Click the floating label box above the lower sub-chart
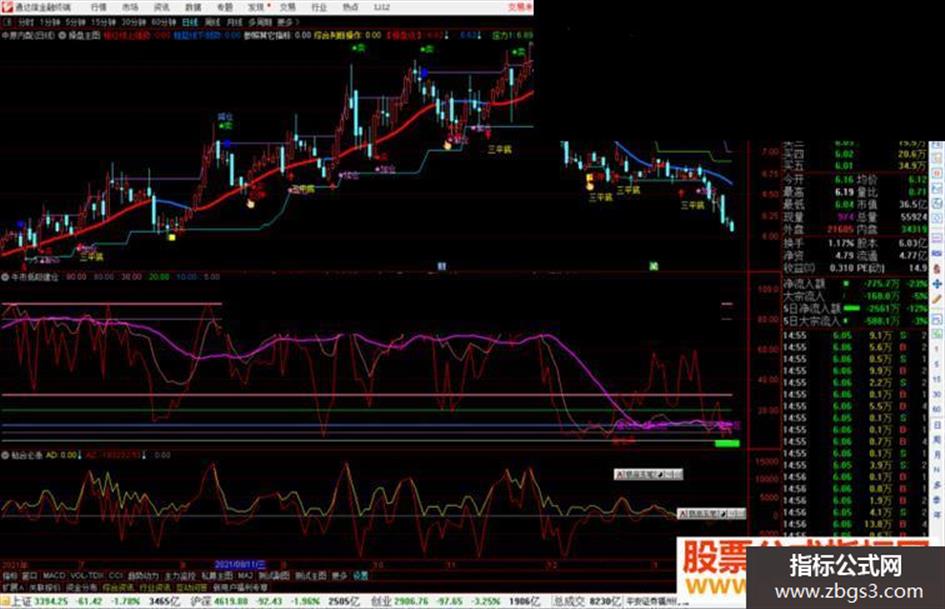945x609 pixels. tap(648, 475)
